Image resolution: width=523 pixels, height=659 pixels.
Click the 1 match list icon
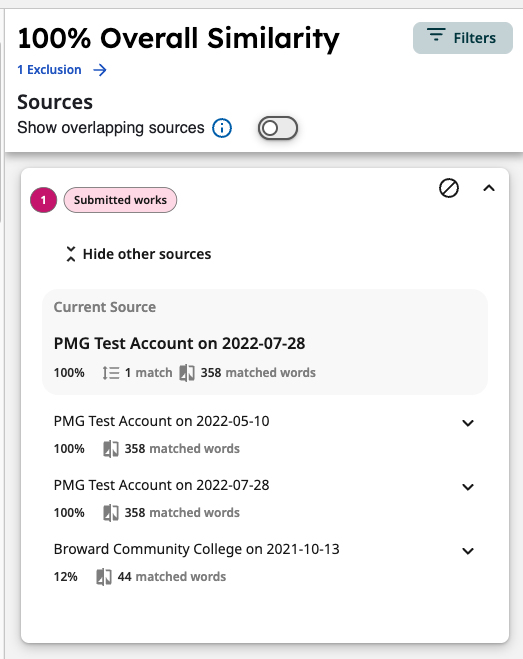pyautogui.click(x=111, y=373)
